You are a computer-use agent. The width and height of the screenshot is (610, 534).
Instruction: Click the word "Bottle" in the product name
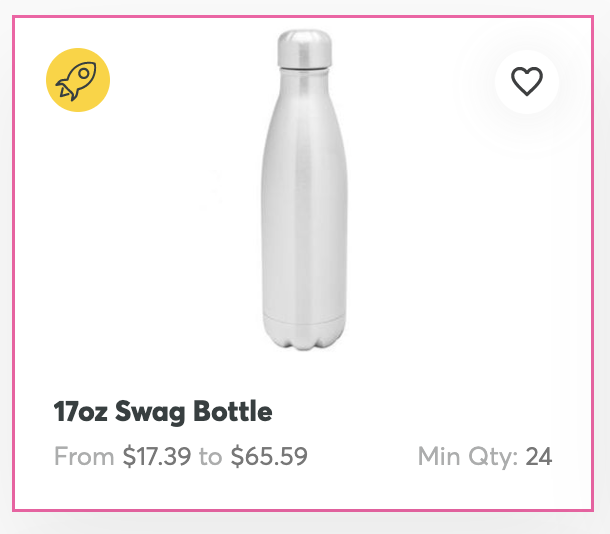pos(232,411)
